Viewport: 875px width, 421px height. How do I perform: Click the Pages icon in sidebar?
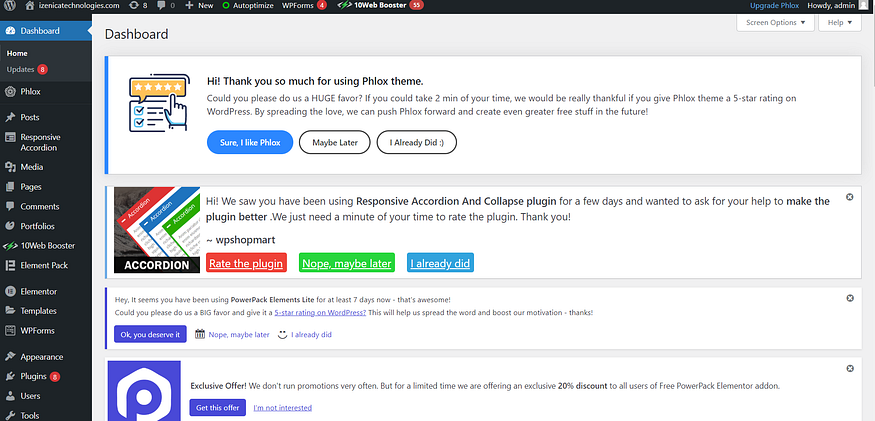tap(10, 187)
